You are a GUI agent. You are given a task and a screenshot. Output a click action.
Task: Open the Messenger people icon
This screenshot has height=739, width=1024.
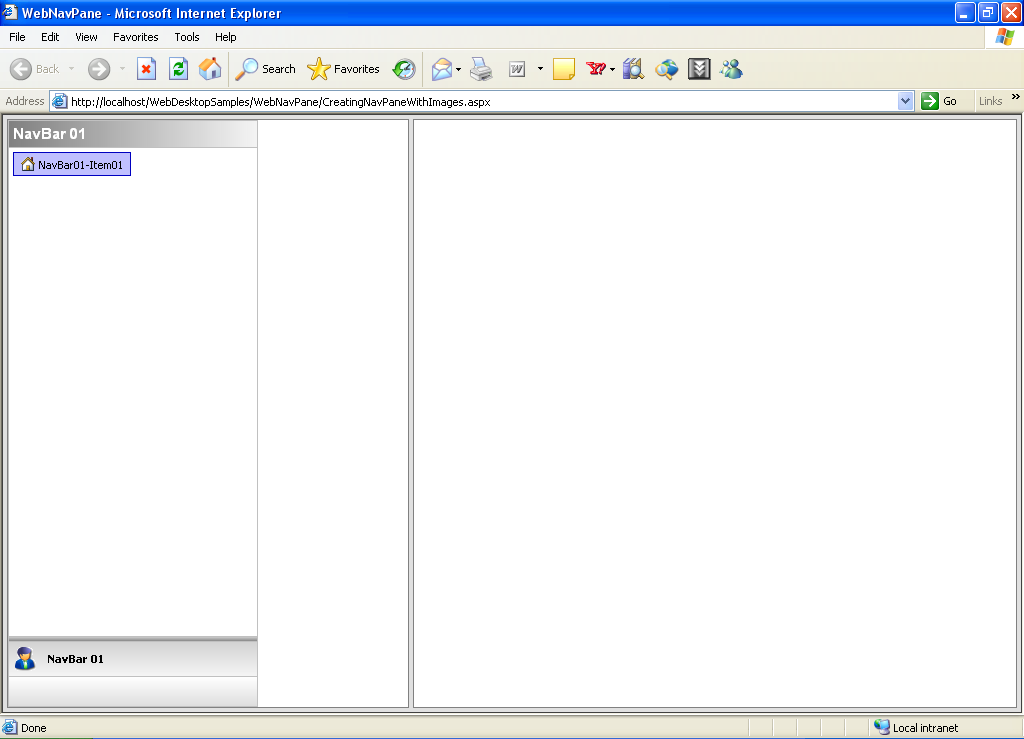(731, 69)
